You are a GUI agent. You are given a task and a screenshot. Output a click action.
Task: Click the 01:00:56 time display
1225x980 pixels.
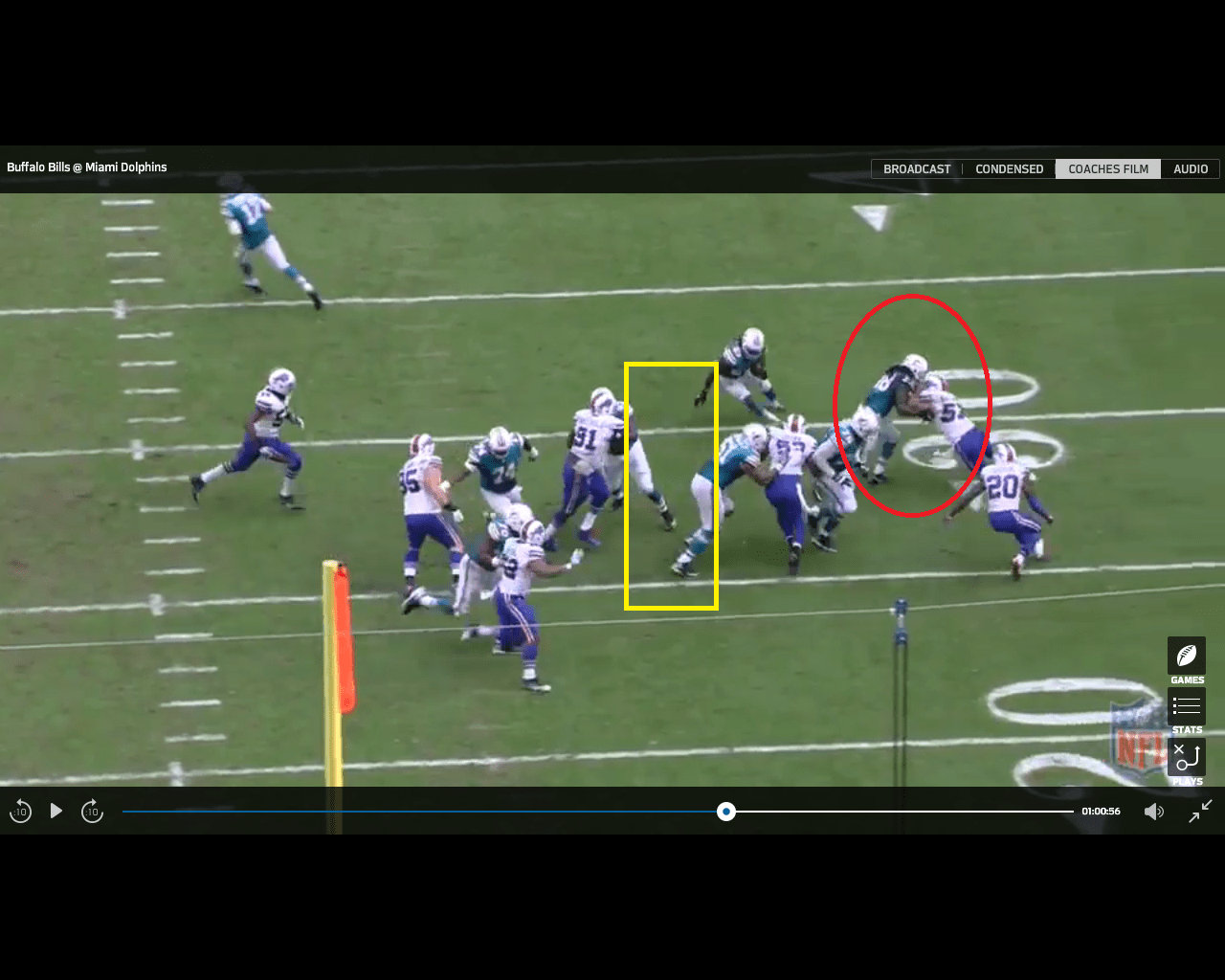click(x=1101, y=812)
